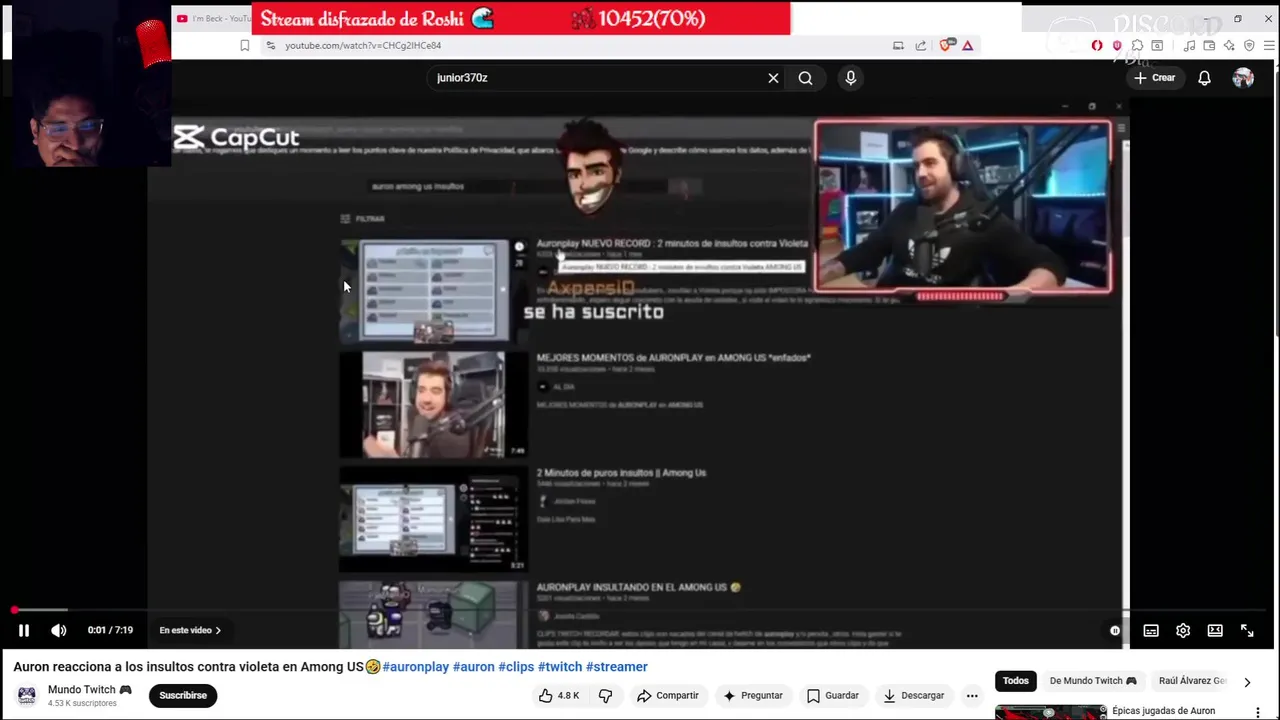
Task: Click the FILTRAR button inside video
Action: [x=362, y=219]
